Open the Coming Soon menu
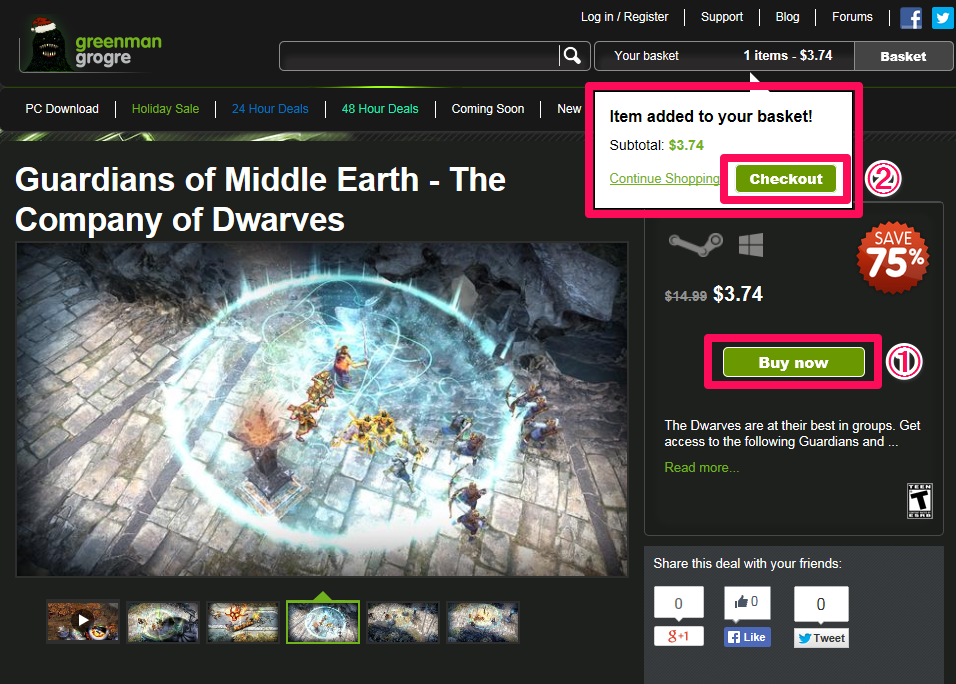 click(488, 109)
